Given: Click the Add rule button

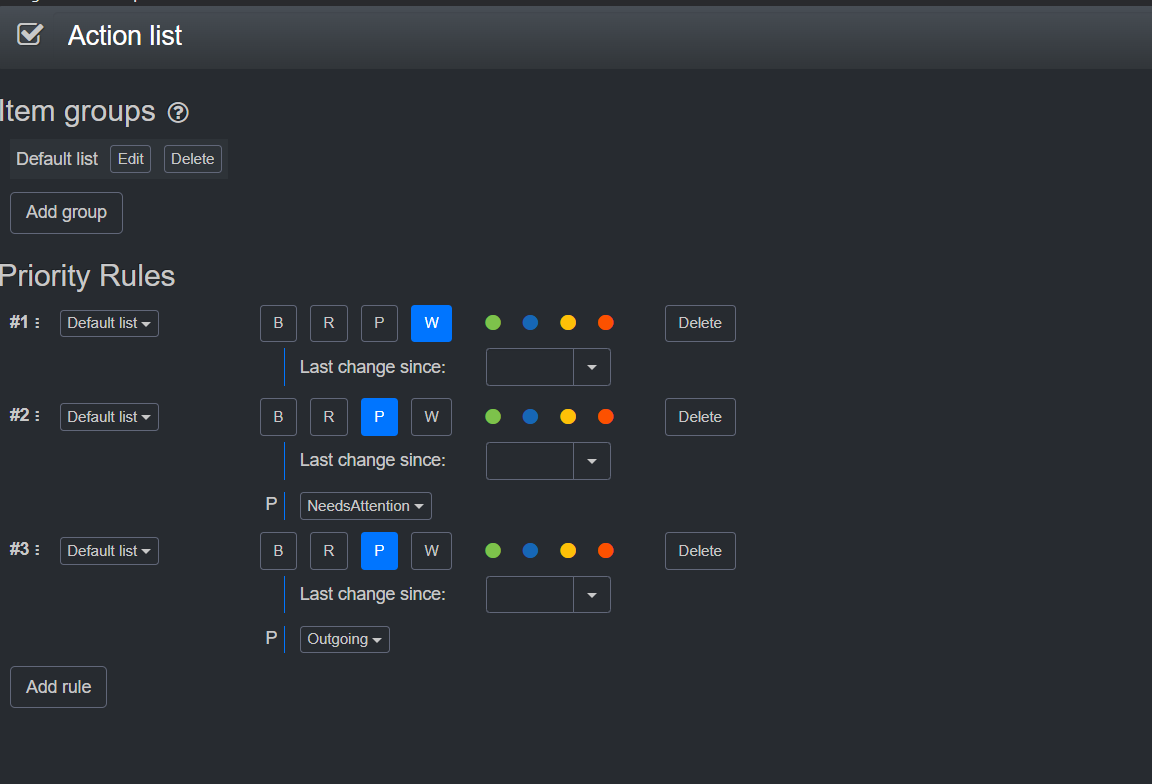Looking at the screenshot, I should coord(58,687).
